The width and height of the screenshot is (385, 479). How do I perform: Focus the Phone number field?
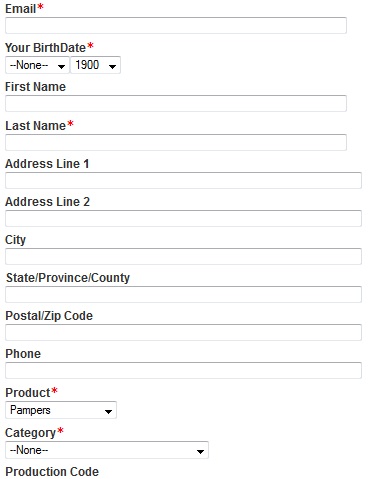[x=183, y=370]
